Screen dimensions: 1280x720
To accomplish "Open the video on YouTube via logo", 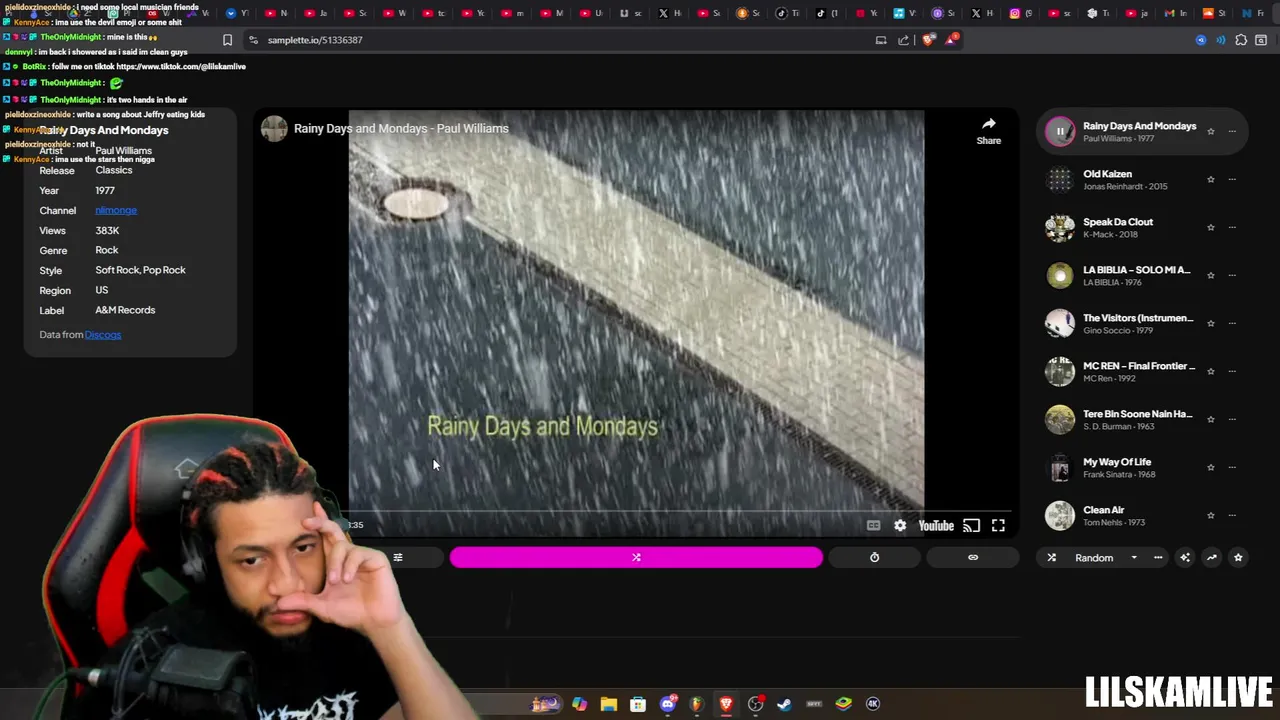I will [x=936, y=526].
